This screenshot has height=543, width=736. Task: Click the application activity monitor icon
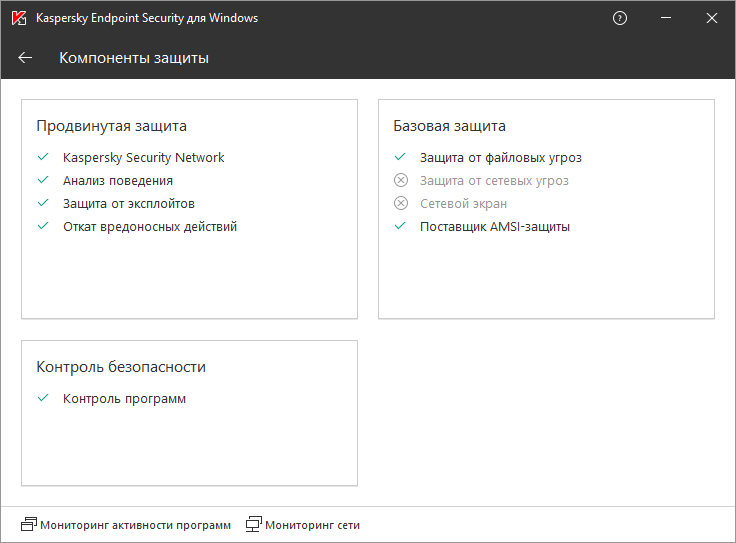[x=28, y=524]
